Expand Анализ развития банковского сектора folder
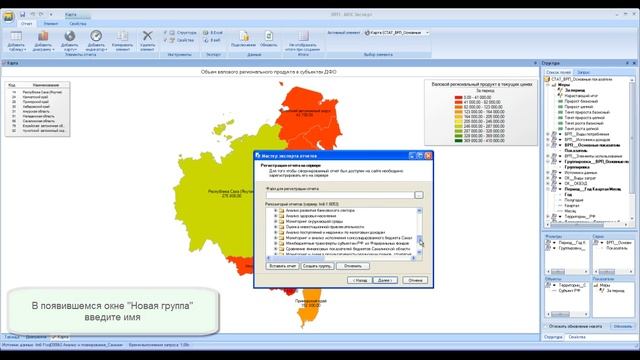 click(x=276, y=211)
